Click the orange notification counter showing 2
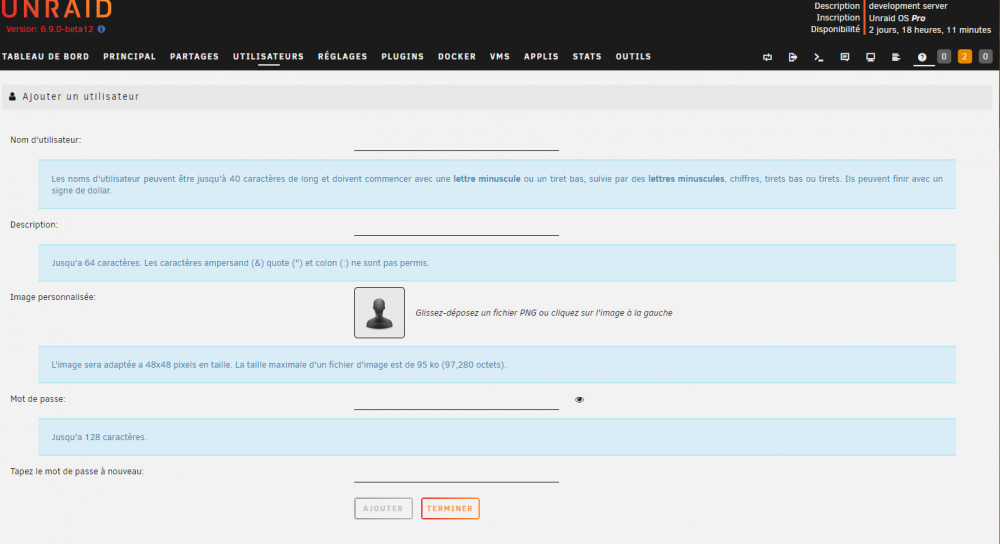1000x544 pixels. click(x=964, y=57)
